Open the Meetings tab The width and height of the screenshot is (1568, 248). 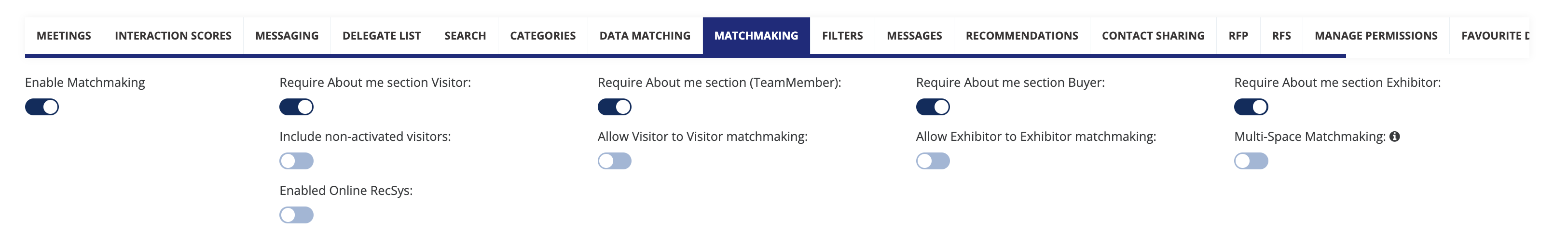coord(64,36)
